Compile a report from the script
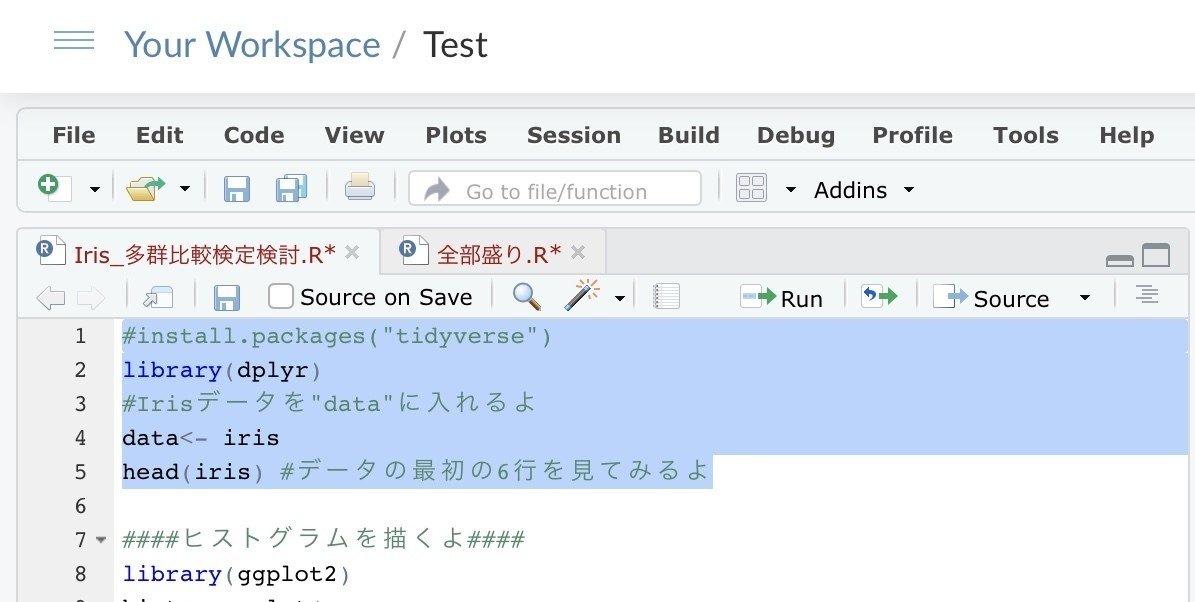This screenshot has height=602, width=1195. click(x=667, y=296)
